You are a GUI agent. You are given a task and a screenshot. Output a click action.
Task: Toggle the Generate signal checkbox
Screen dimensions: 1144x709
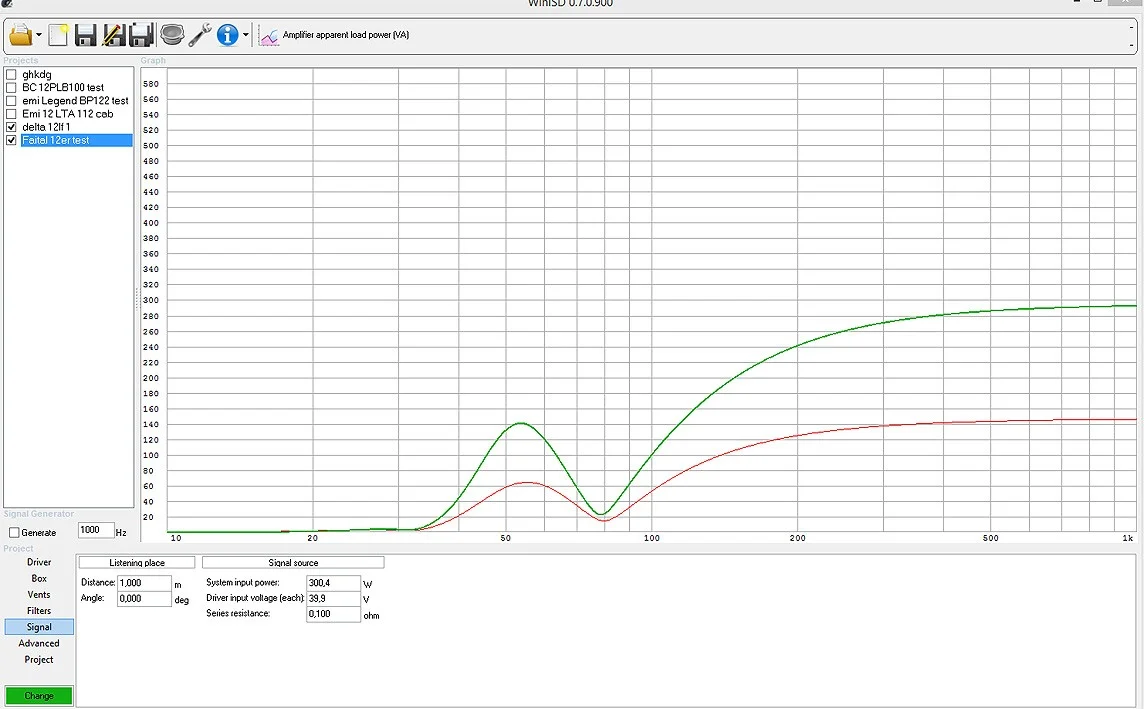pos(14,533)
